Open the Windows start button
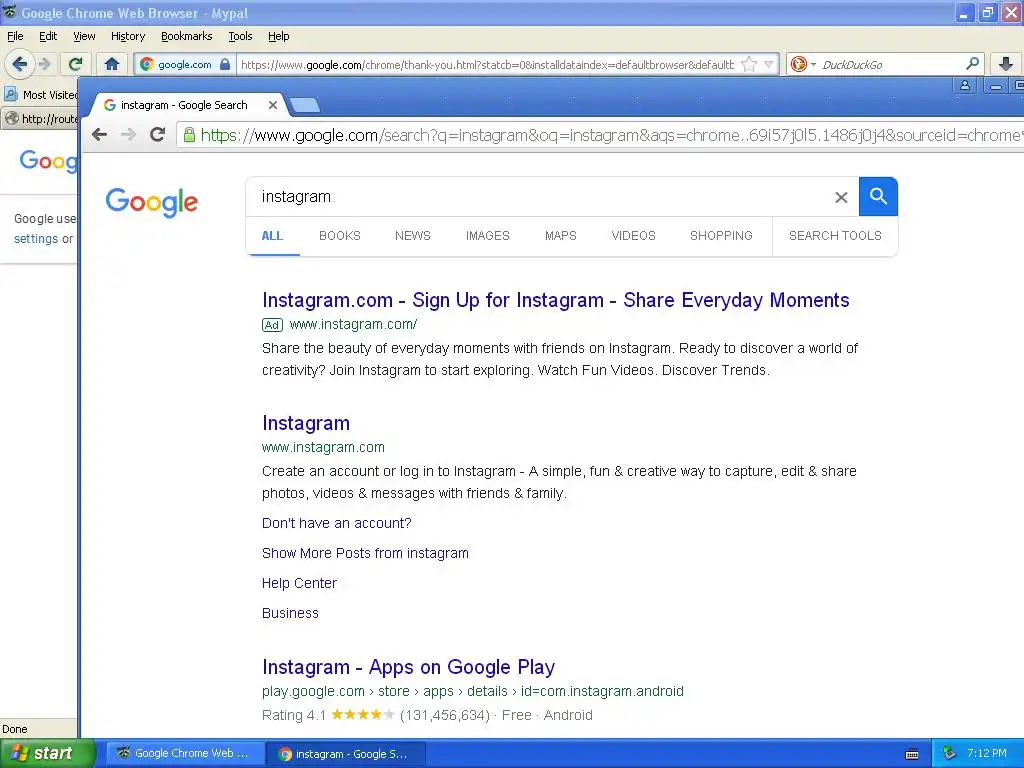 click(47, 754)
